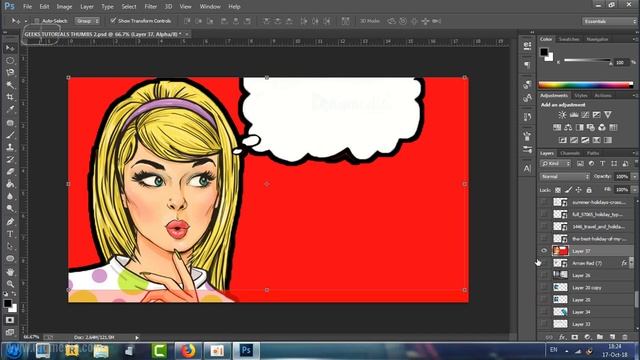Select the Eraser tool

[x=10, y=172]
